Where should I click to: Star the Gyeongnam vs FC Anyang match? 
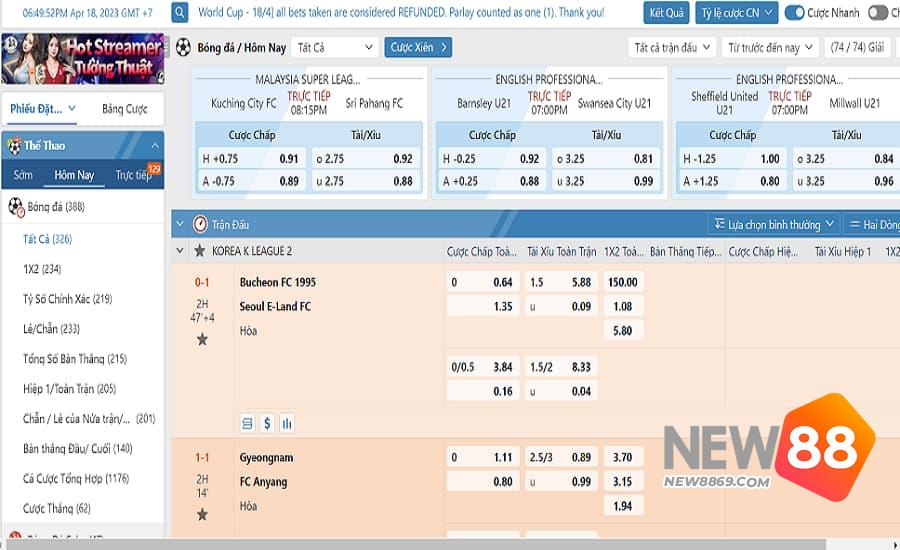(202, 514)
